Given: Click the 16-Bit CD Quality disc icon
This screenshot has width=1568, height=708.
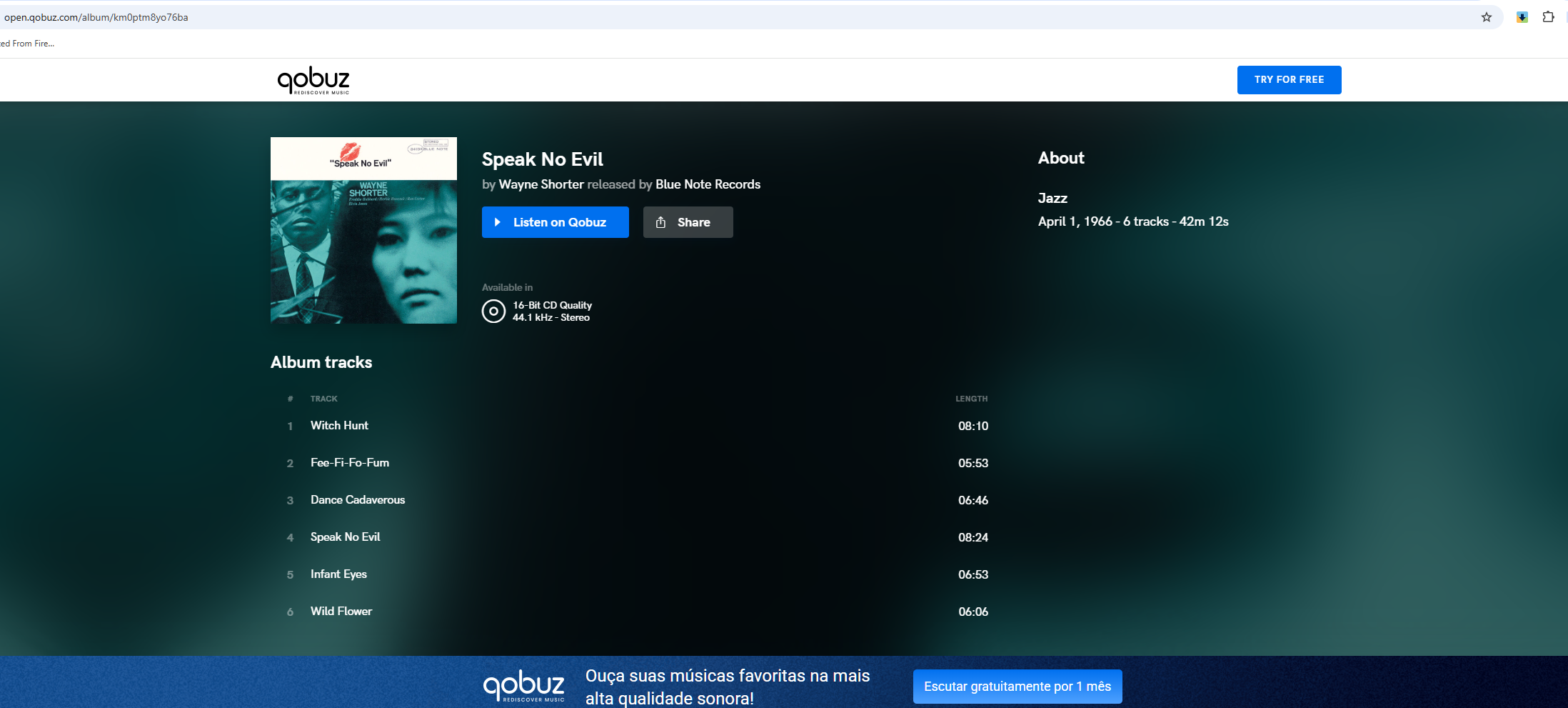Looking at the screenshot, I should point(493,311).
